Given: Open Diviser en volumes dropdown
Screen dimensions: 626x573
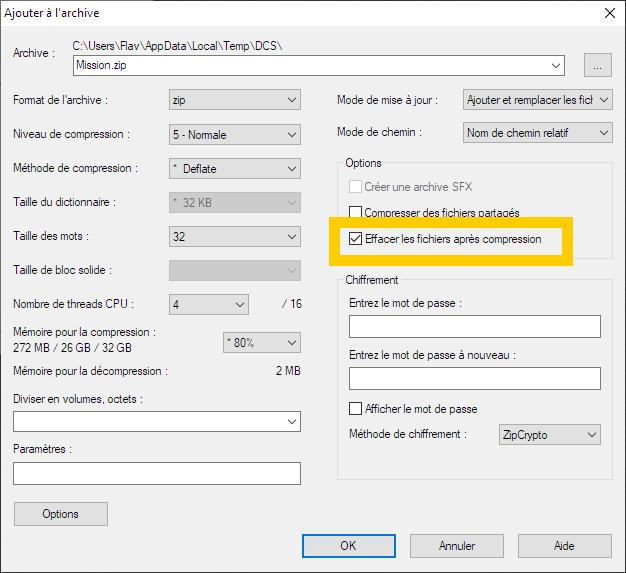Looking at the screenshot, I should click(x=157, y=422).
